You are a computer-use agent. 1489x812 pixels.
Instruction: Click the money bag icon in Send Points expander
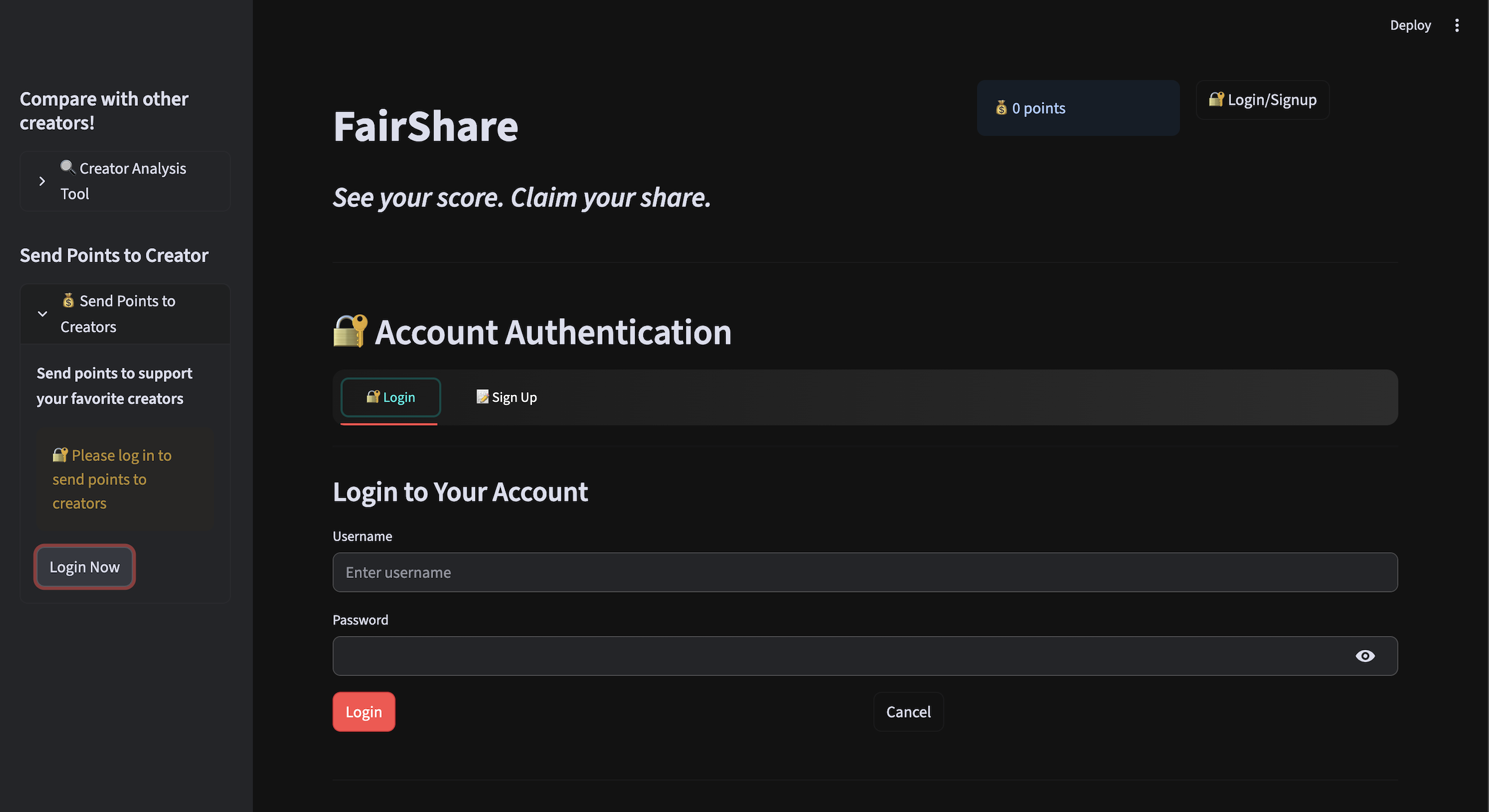pos(68,300)
